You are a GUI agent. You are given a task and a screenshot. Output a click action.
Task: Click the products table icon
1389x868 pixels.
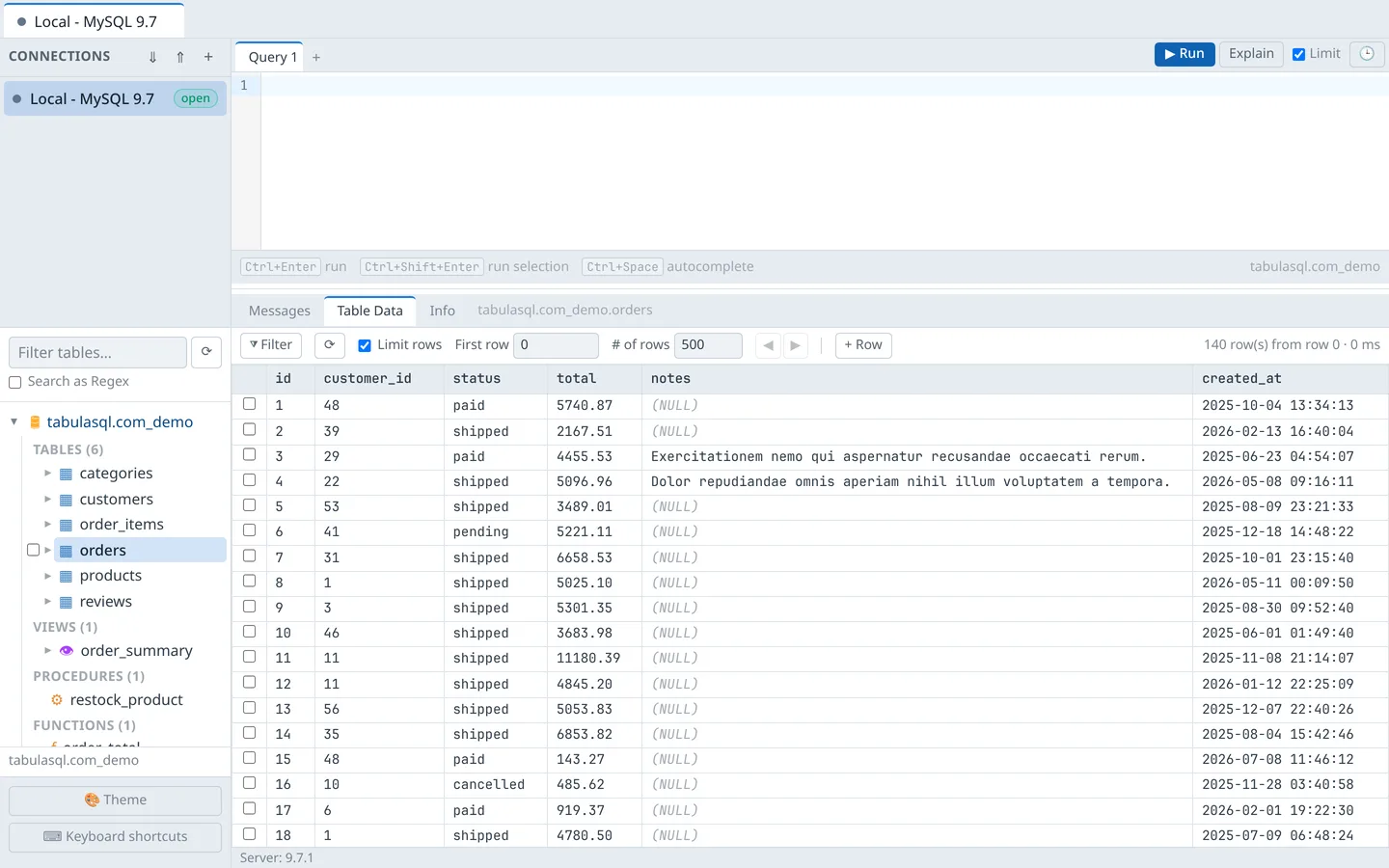pos(67,576)
